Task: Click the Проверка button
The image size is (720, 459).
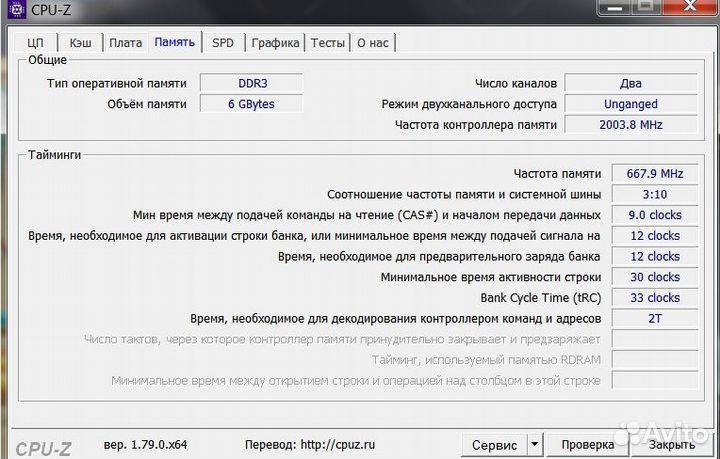Action: coord(588,445)
